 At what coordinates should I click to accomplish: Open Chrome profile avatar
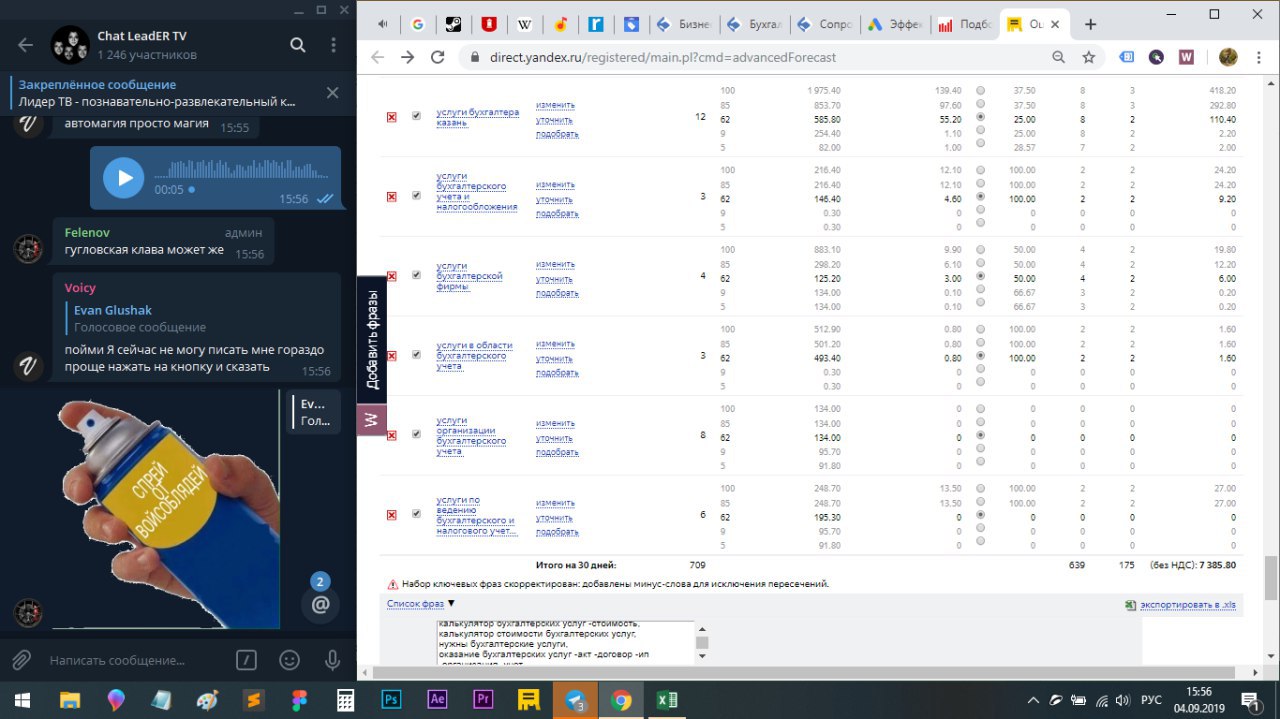point(1228,57)
